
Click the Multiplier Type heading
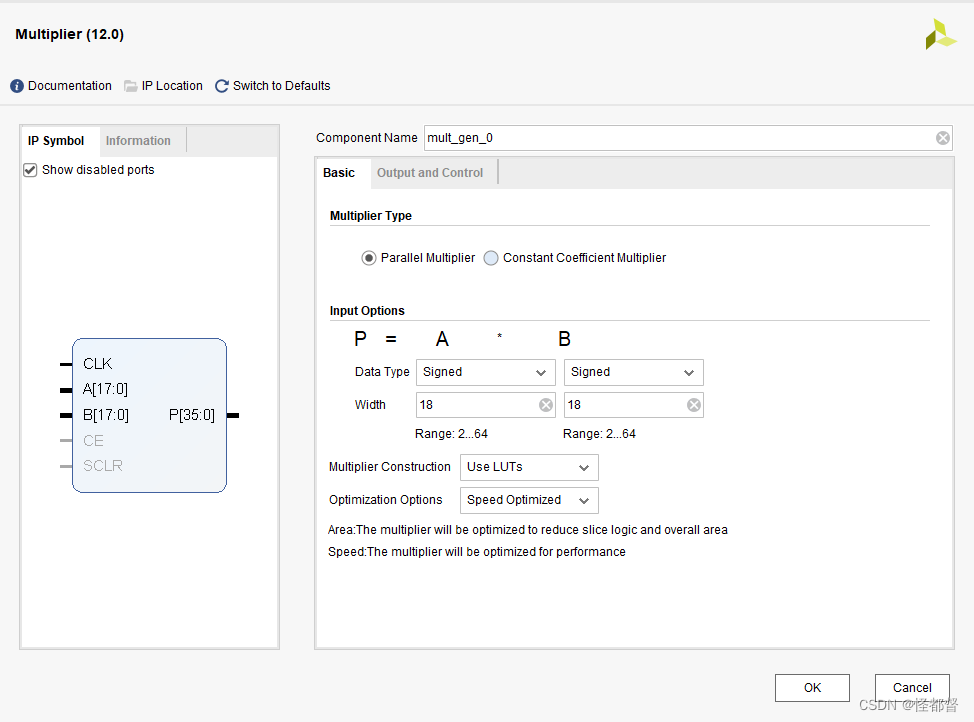(371, 216)
